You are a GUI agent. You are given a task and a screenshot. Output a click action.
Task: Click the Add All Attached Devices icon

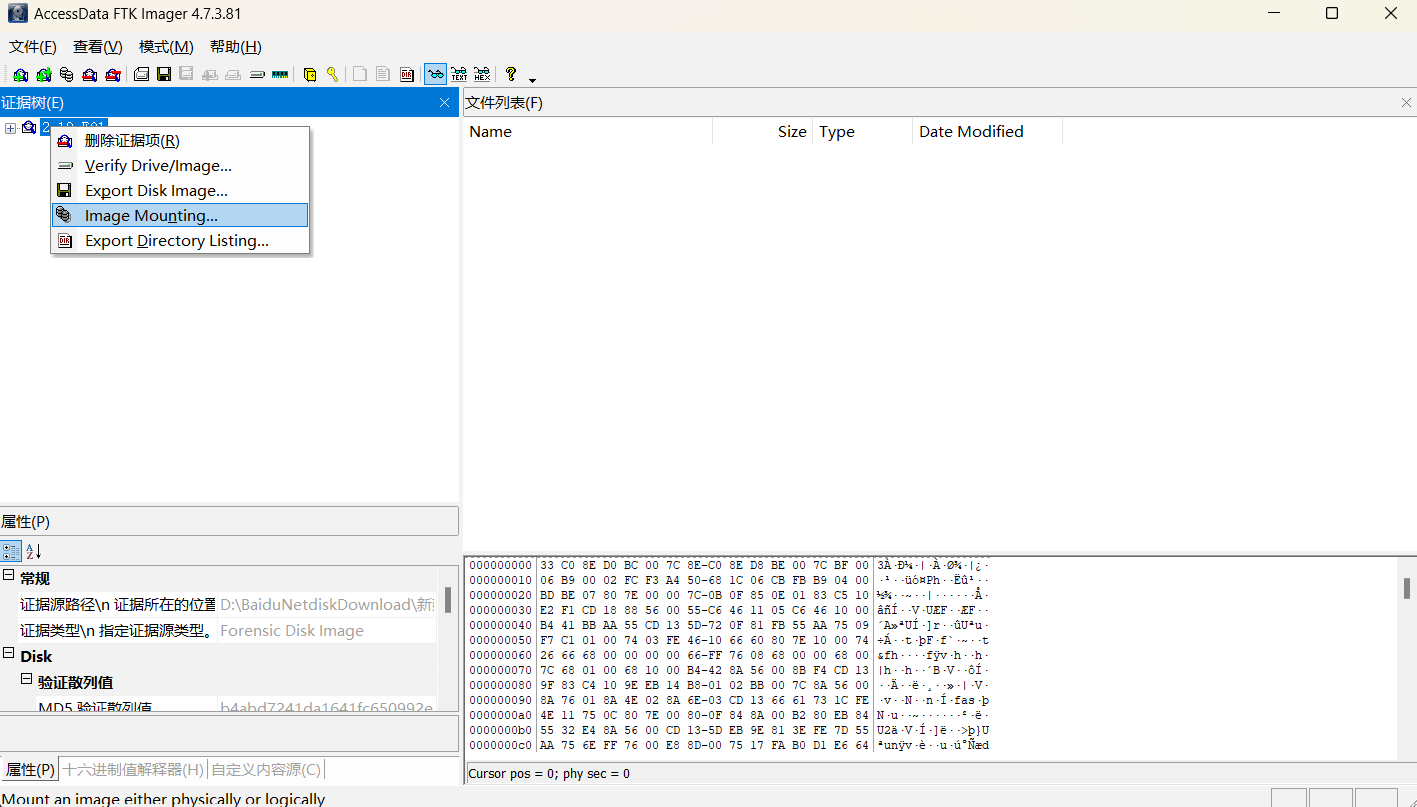[x=43, y=74]
